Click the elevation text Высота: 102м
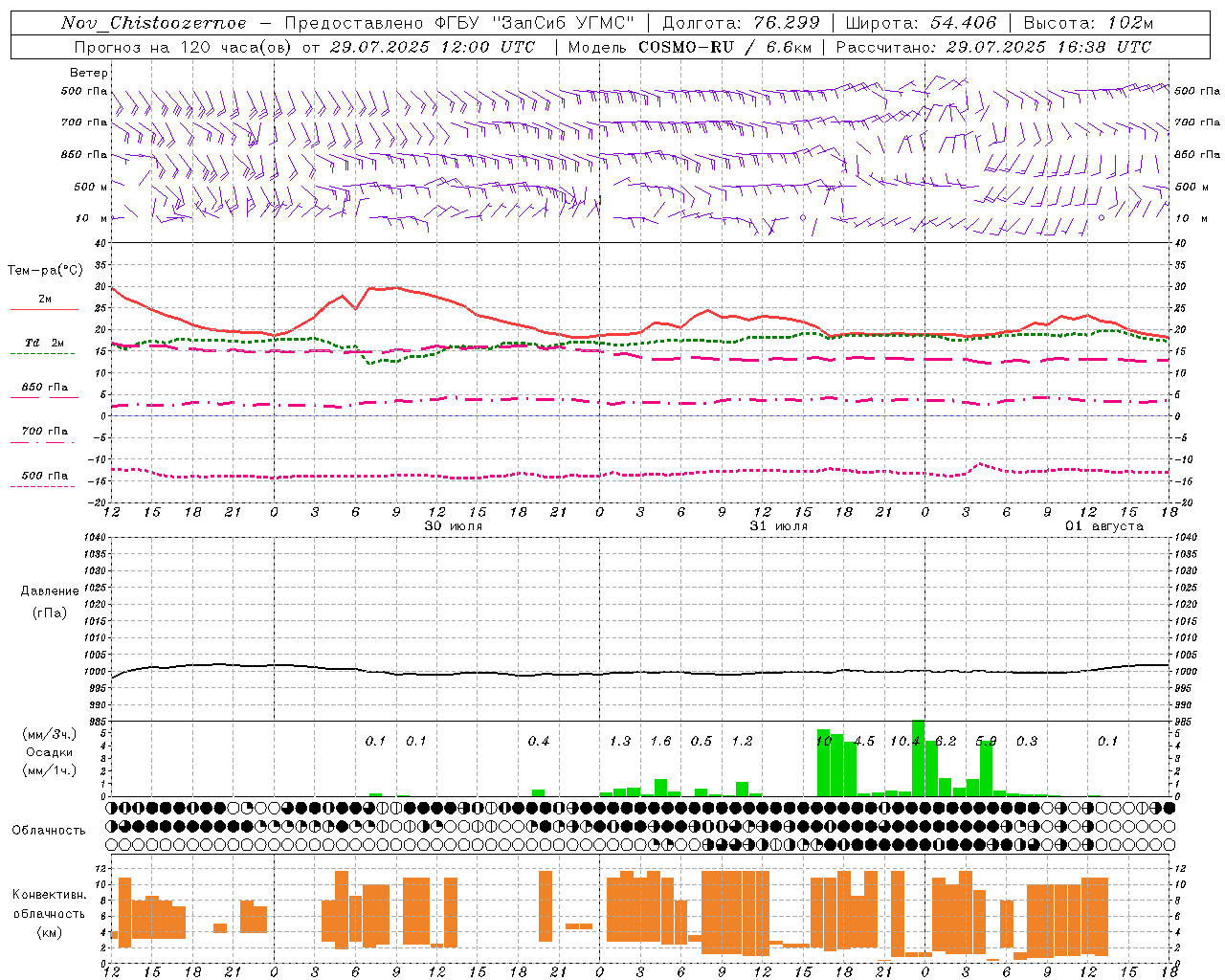 (x=1088, y=23)
